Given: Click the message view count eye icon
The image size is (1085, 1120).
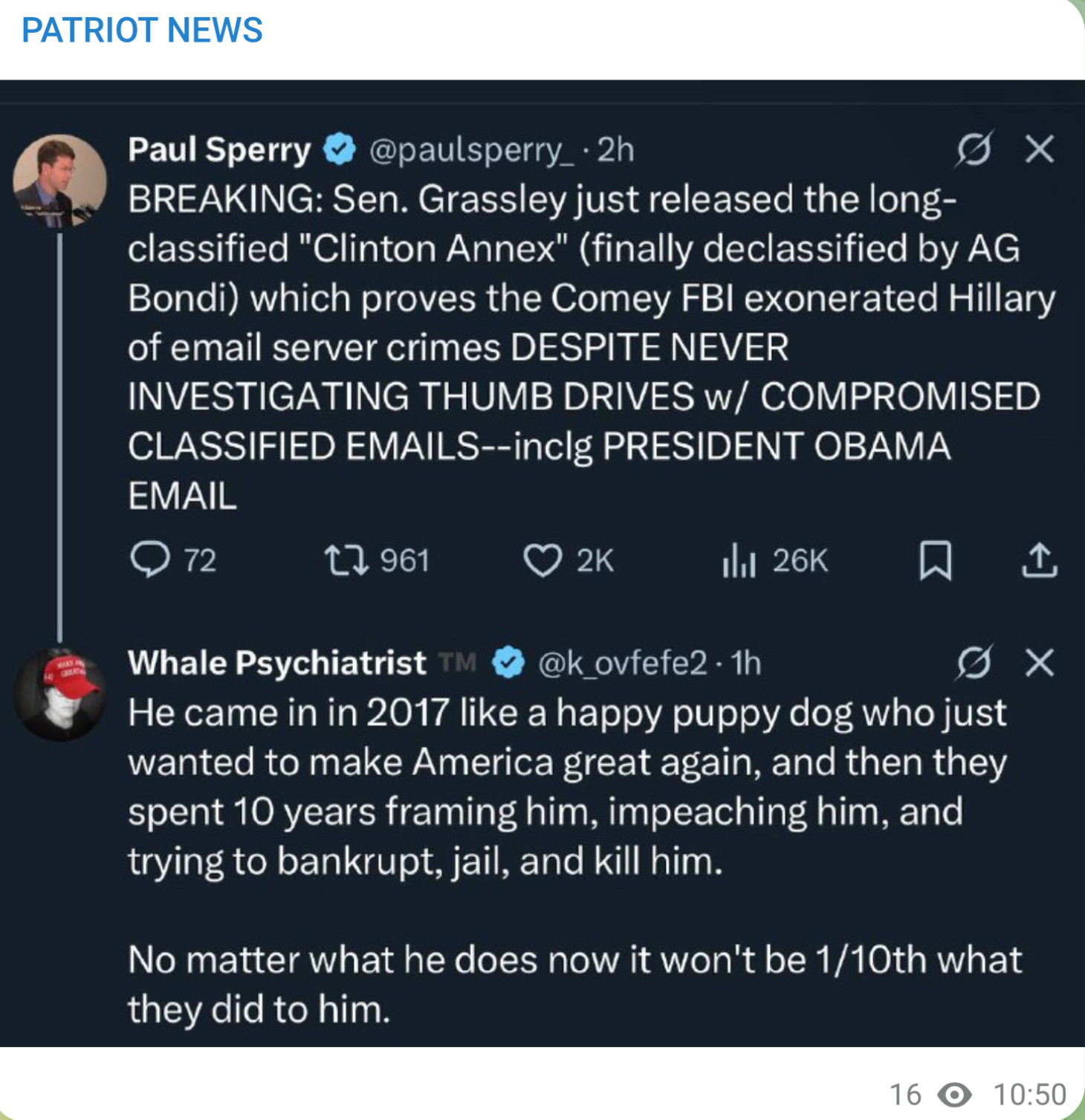Looking at the screenshot, I should tap(954, 1095).
